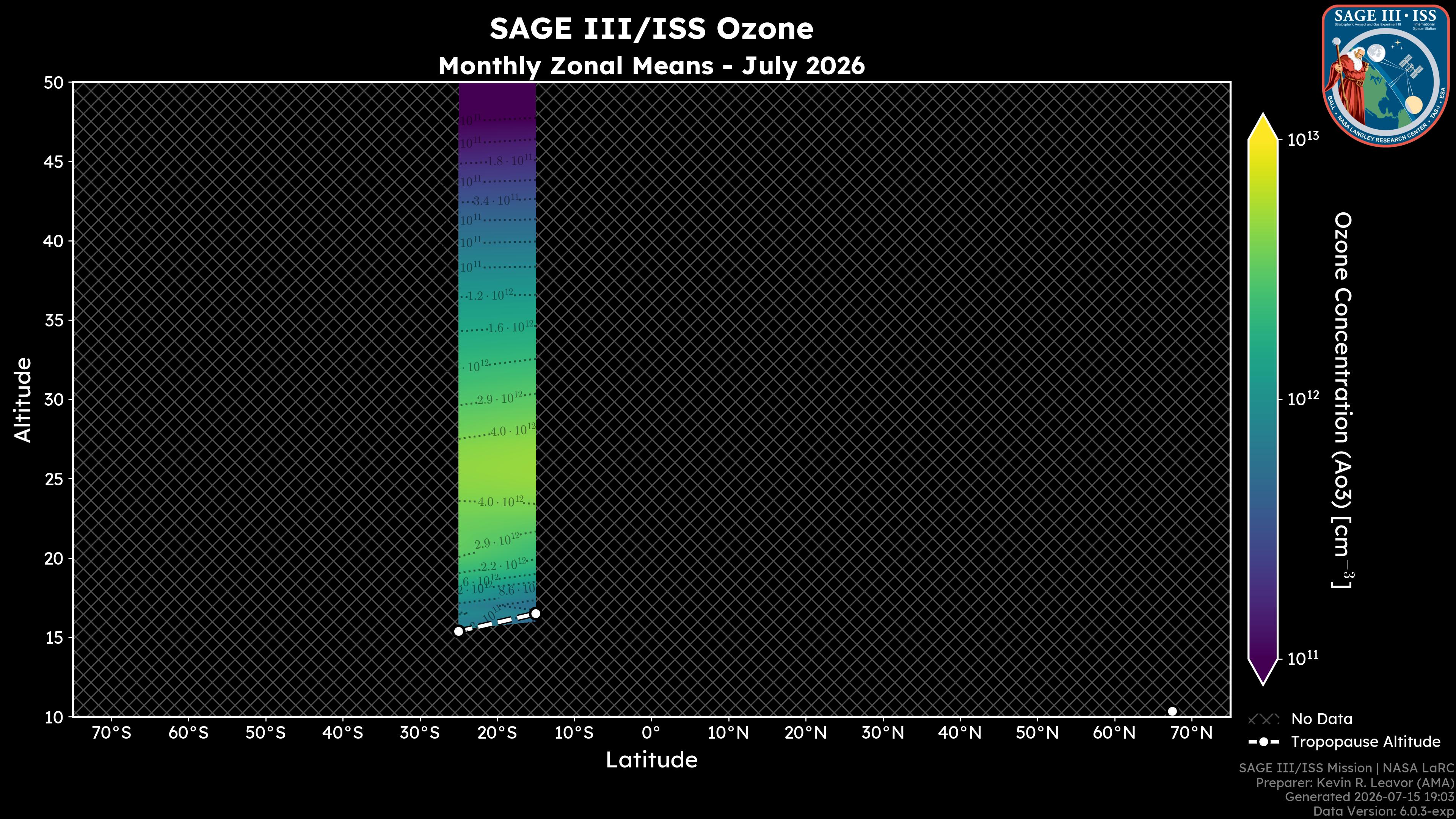The image size is (1456, 819).
Task: Click the tropopause marker near 25°S
Action: (x=459, y=631)
